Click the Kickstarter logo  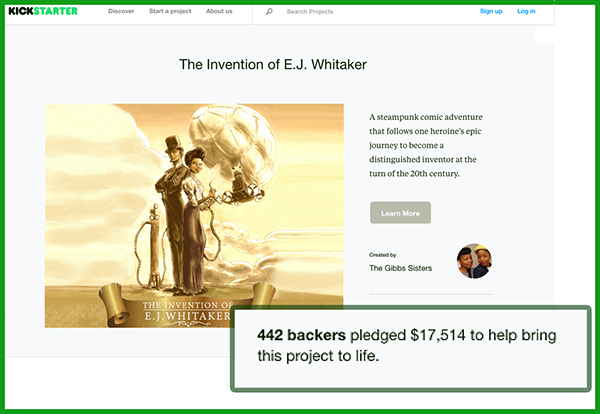pos(43,11)
